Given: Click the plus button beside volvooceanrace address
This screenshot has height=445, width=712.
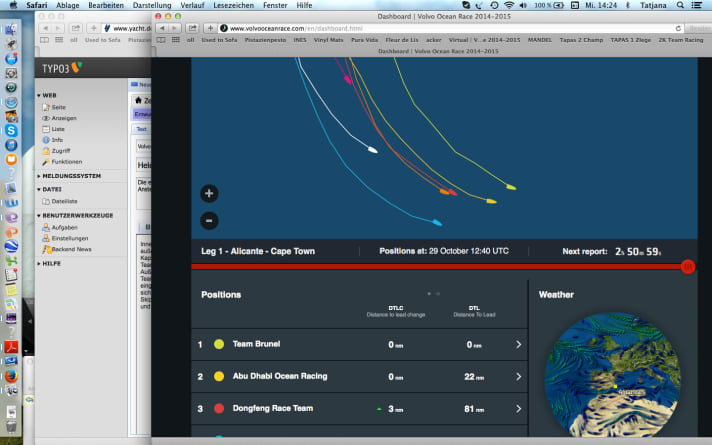Looking at the screenshot, I should pyautogui.click(x=210, y=28).
